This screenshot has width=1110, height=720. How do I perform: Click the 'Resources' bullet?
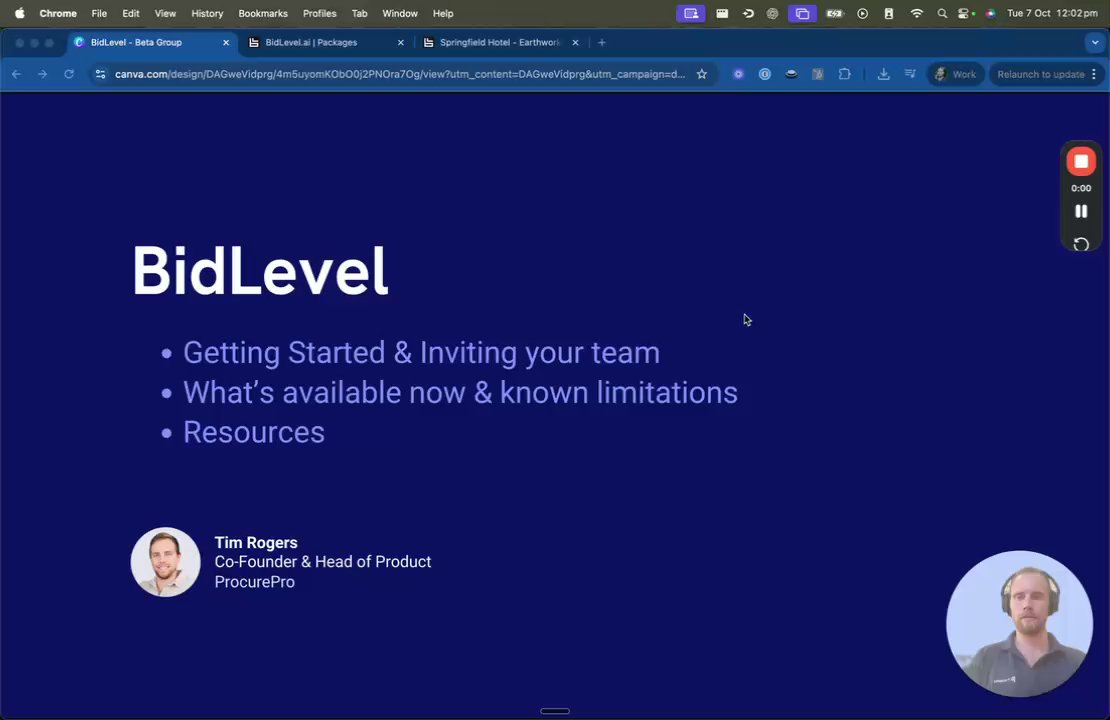click(253, 432)
